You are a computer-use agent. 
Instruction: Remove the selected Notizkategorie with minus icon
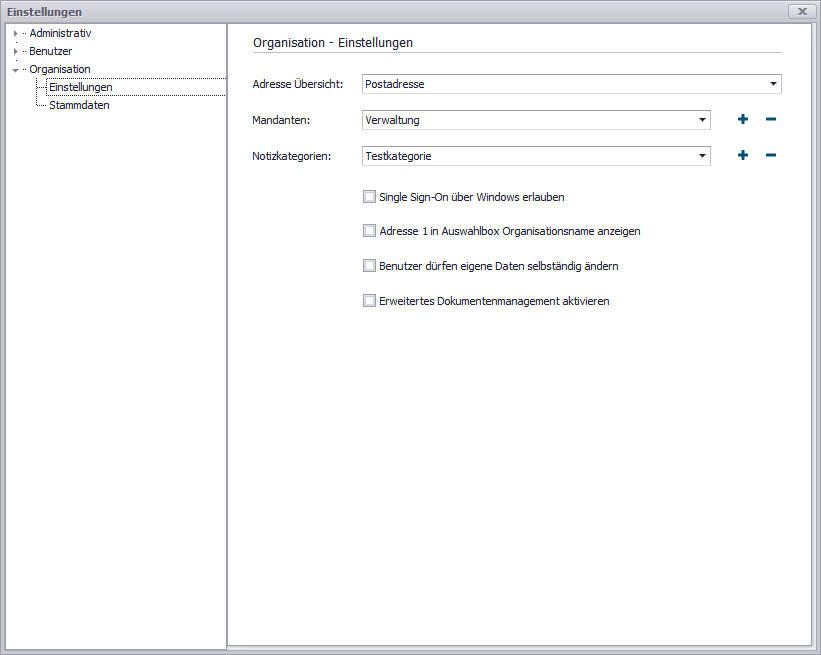click(x=770, y=156)
